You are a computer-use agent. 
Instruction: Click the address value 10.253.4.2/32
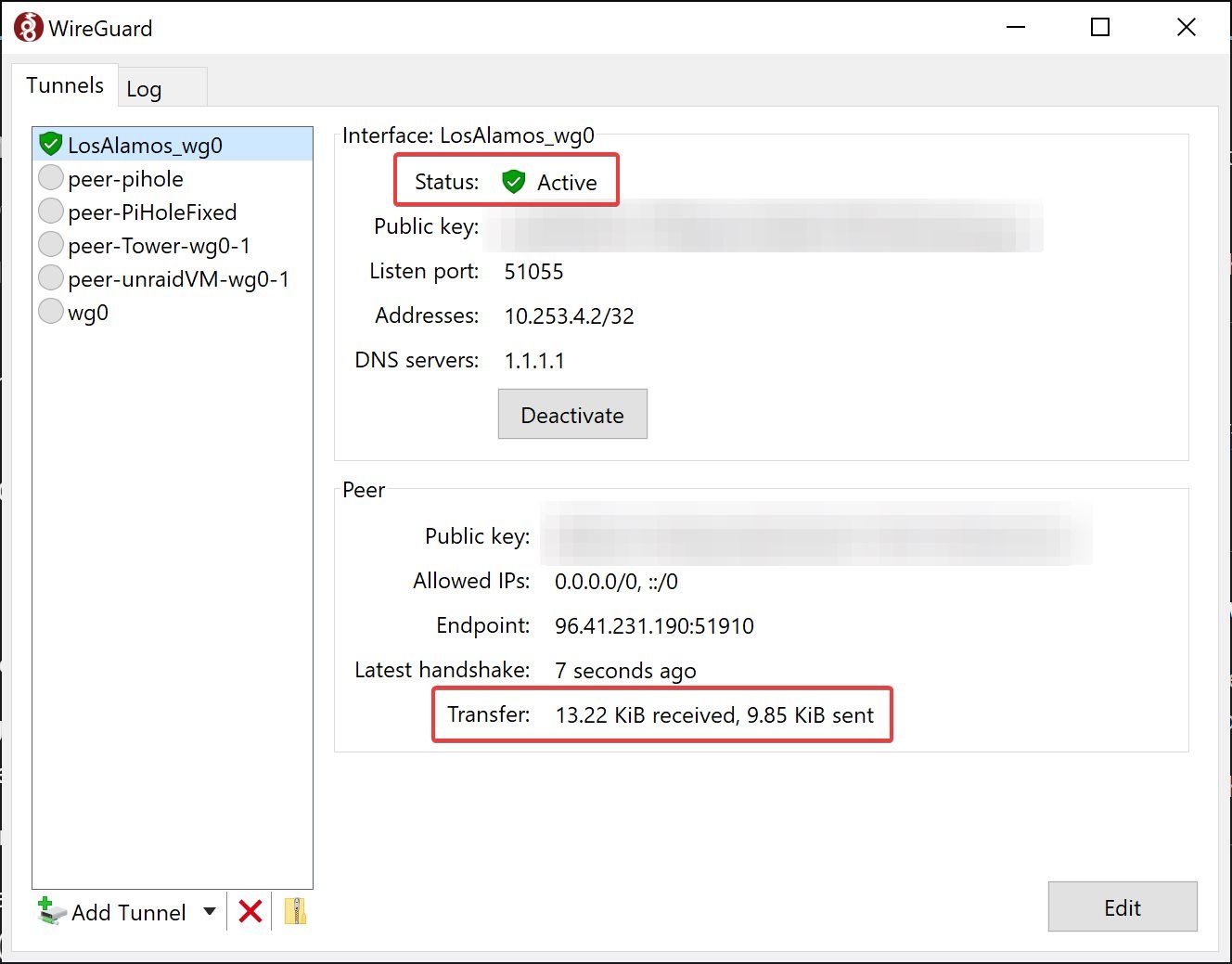(x=569, y=316)
